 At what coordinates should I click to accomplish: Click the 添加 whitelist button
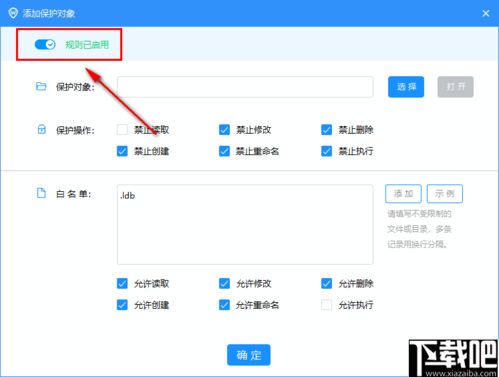point(403,193)
